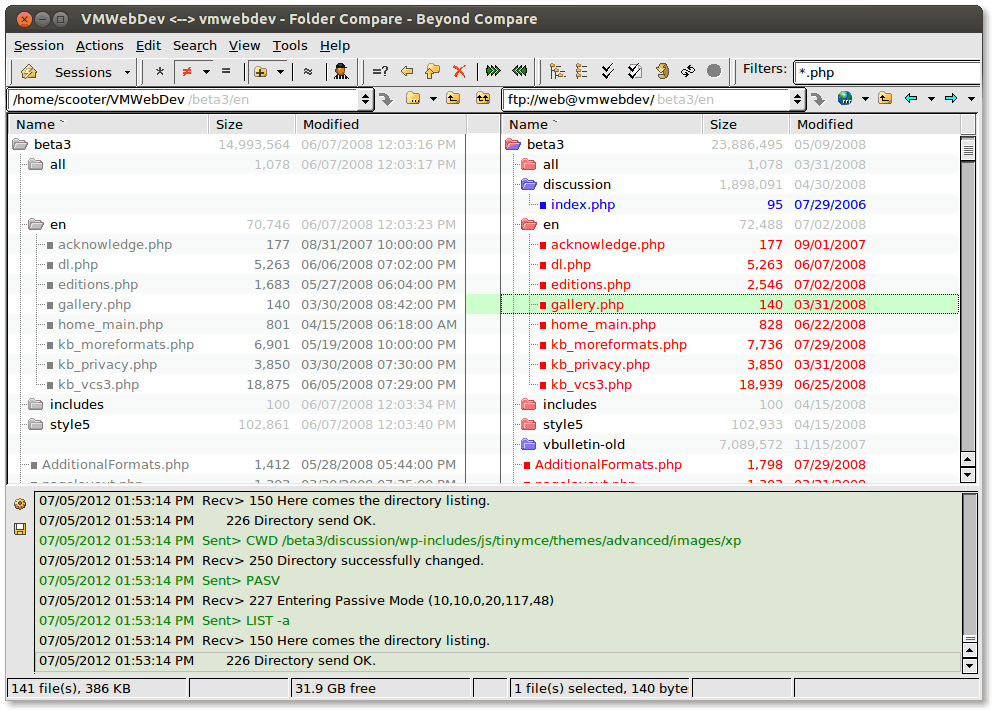Click the Select Files checkmark-with-page icon
The image size is (992, 710).
pyautogui.click(x=635, y=72)
